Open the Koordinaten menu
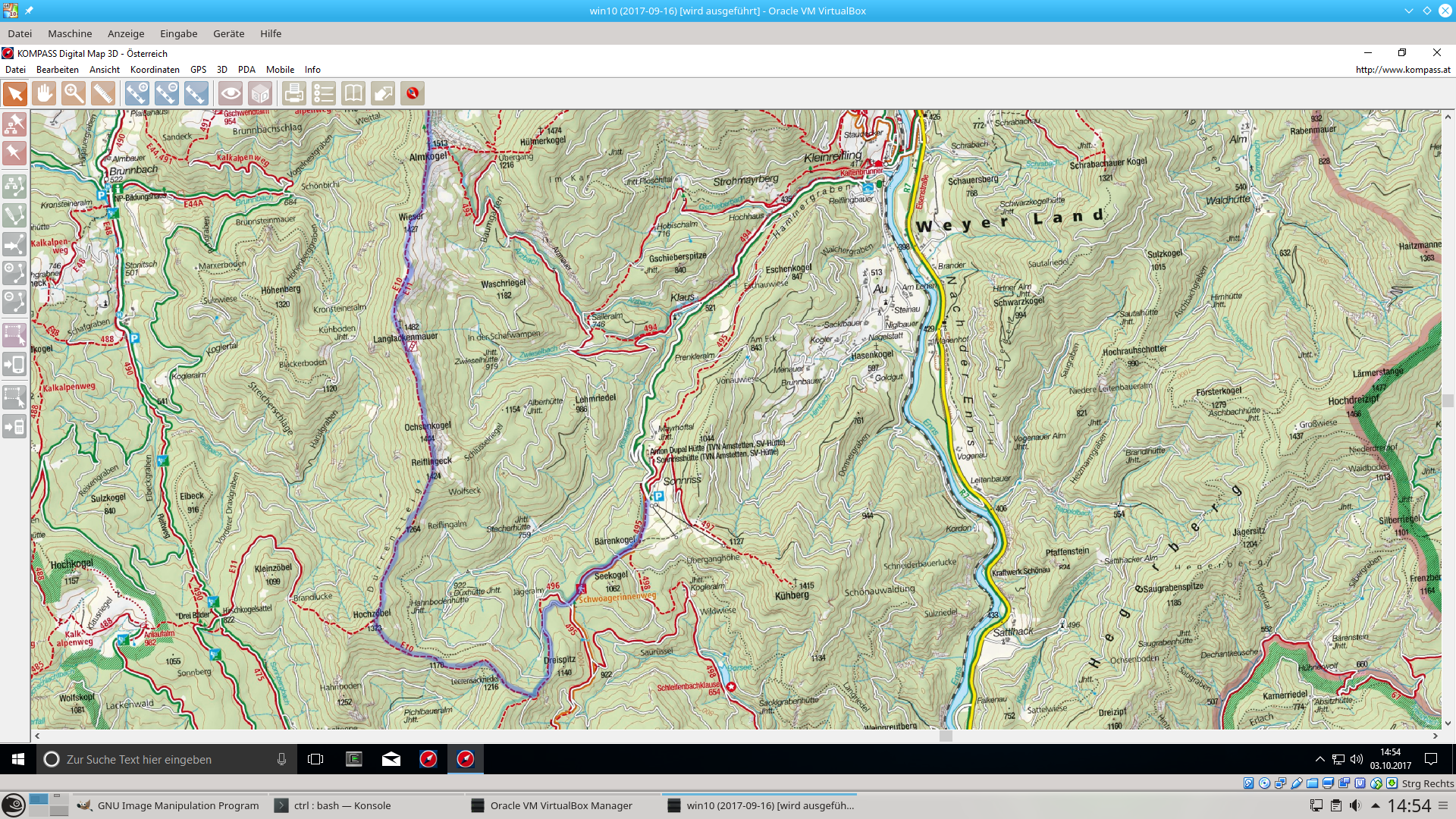Image resolution: width=1456 pixels, height=819 pixels. tap(155, 70)
